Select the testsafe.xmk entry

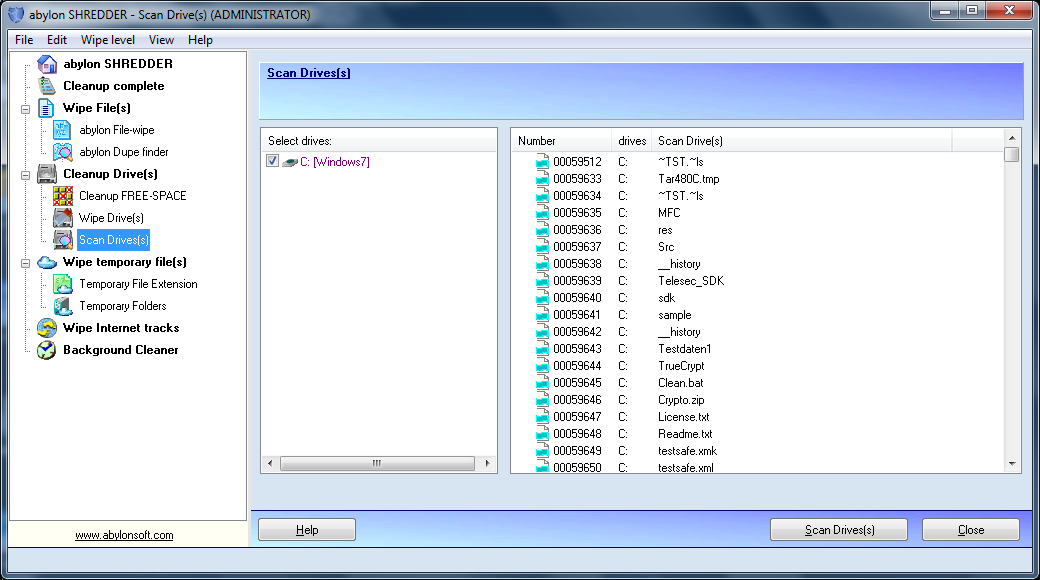click(x=687, y=451)
